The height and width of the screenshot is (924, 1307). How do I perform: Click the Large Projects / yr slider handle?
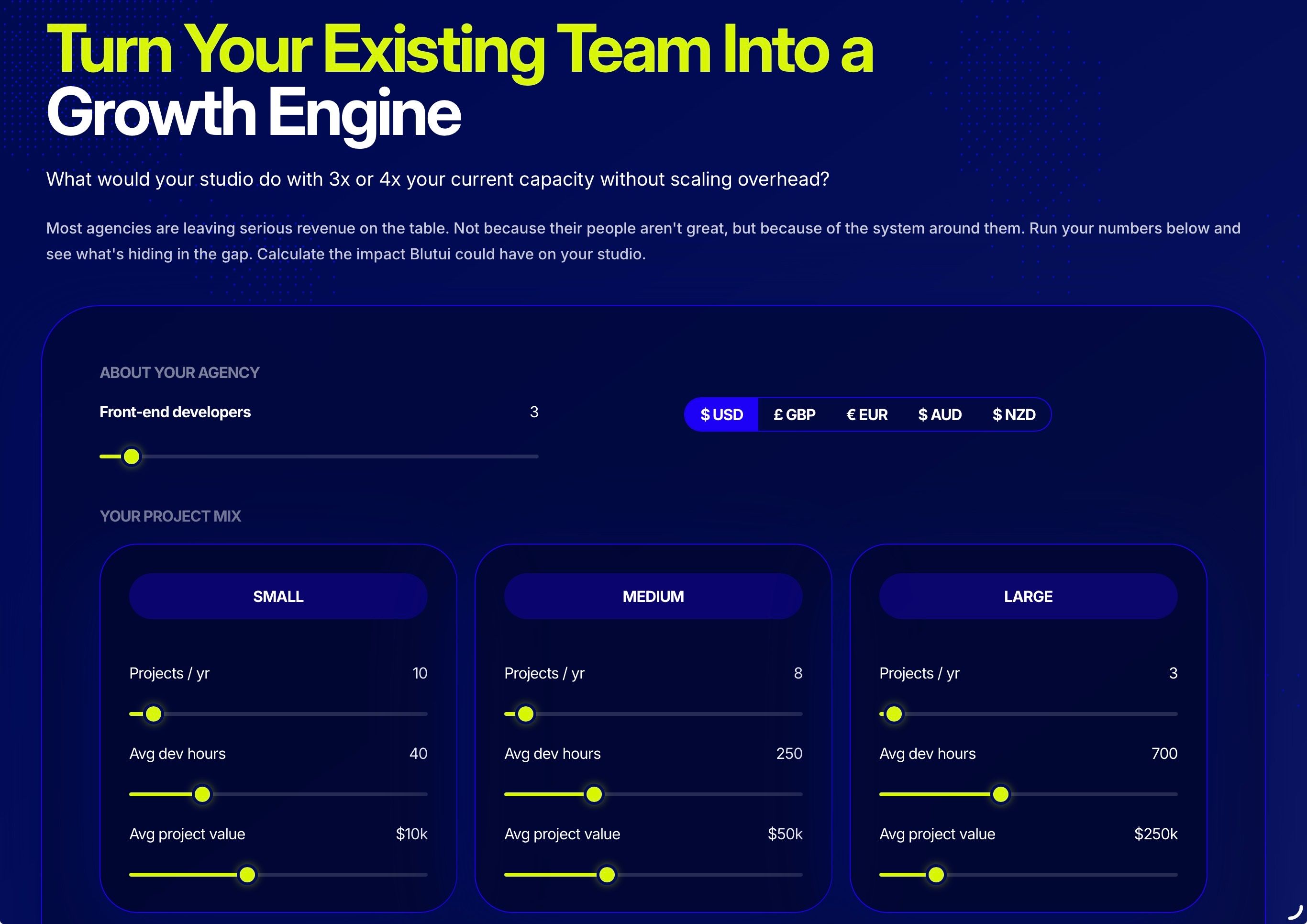click(x=894, y=713)
